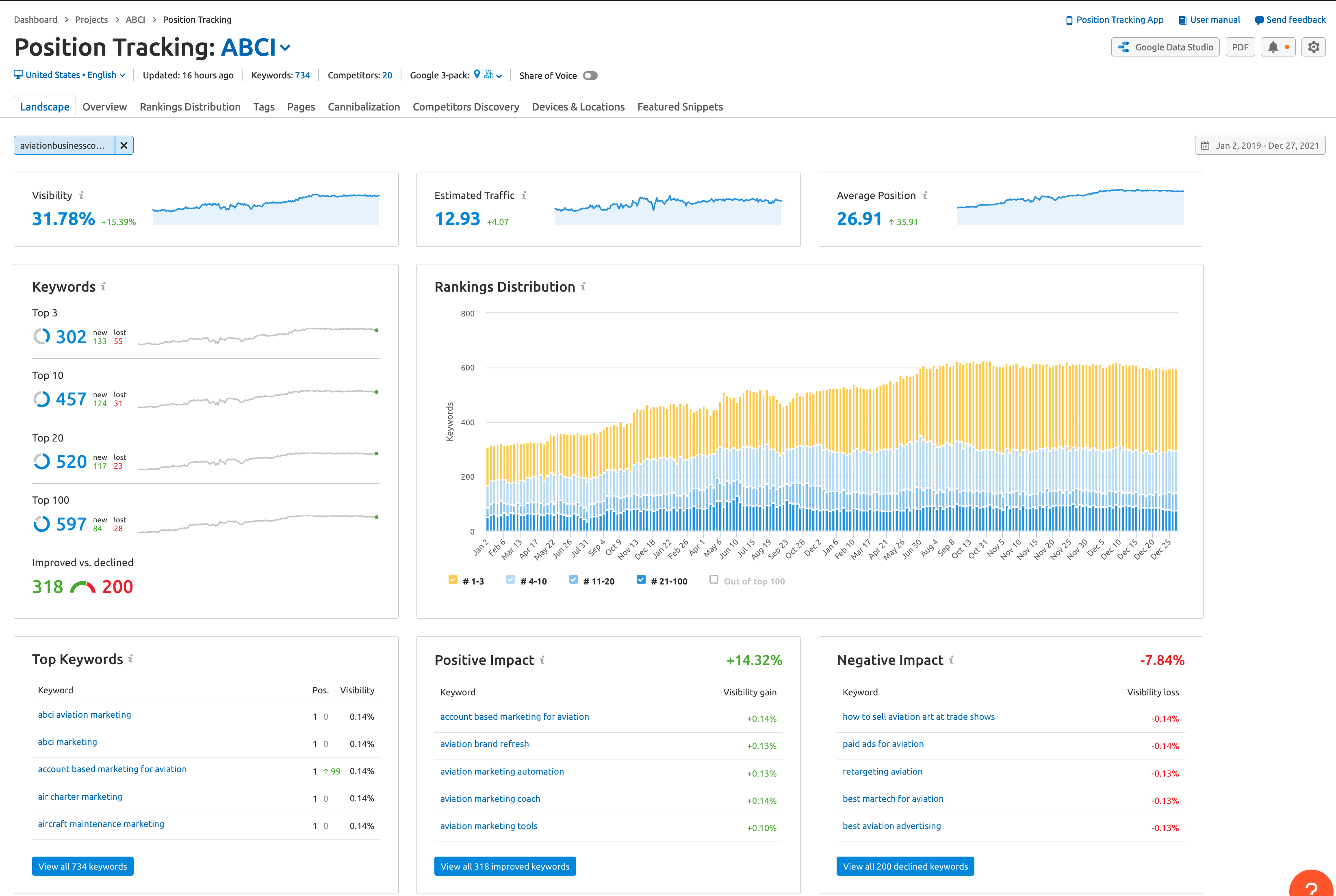Click the improved count 318
The height and width of the screenshot is (896, 1336).
pyautogui.click(x=48, y=587)
